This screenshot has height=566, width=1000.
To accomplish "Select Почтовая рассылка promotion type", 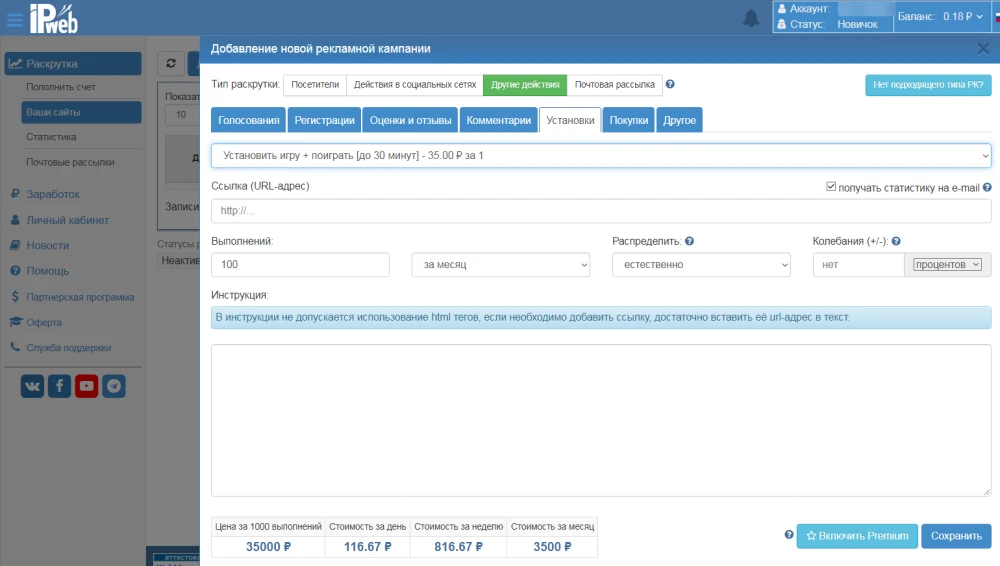I will click(x=614, y=85).
